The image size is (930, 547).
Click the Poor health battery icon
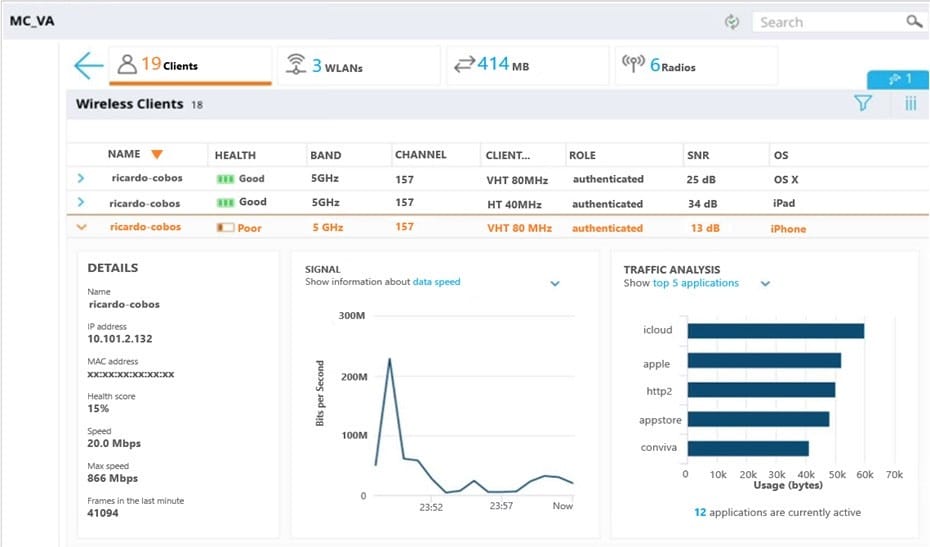pyautogui.click(x=225, y=228)
